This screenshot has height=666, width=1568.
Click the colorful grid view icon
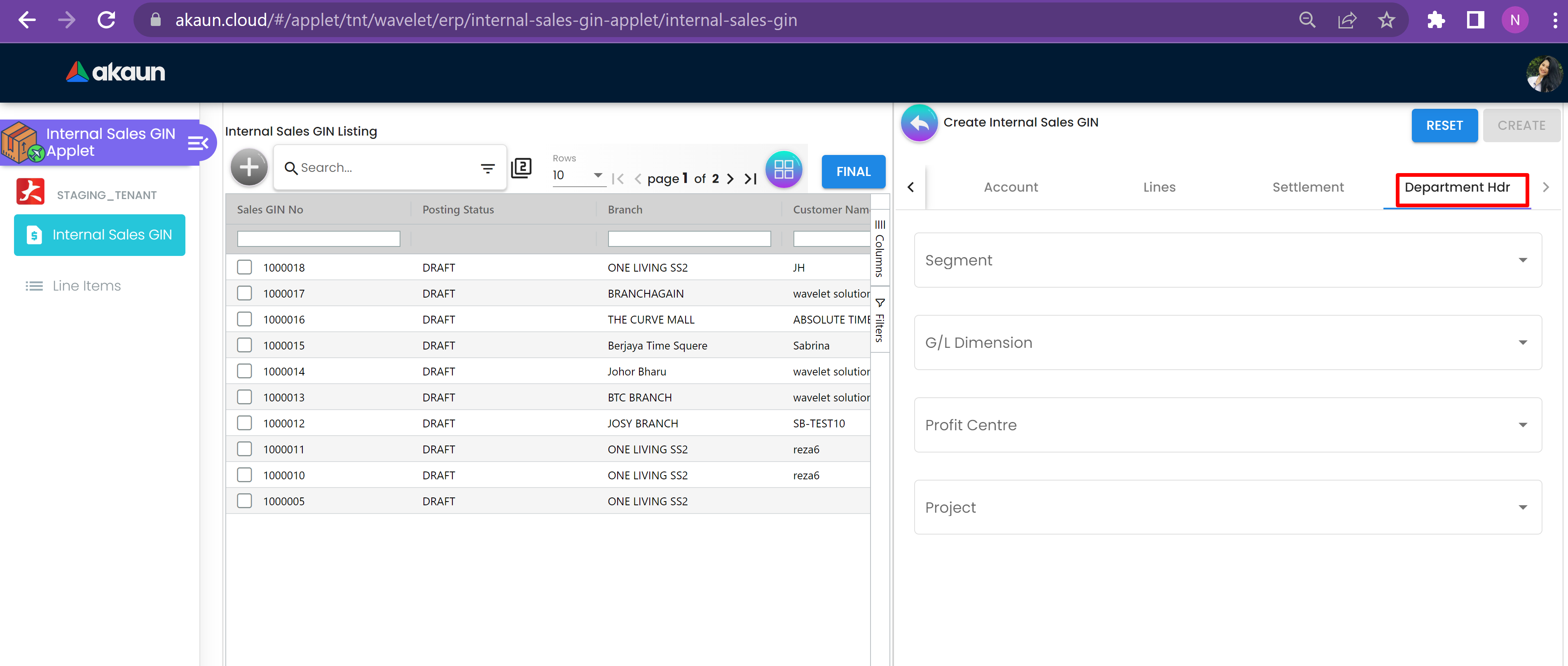784,169
